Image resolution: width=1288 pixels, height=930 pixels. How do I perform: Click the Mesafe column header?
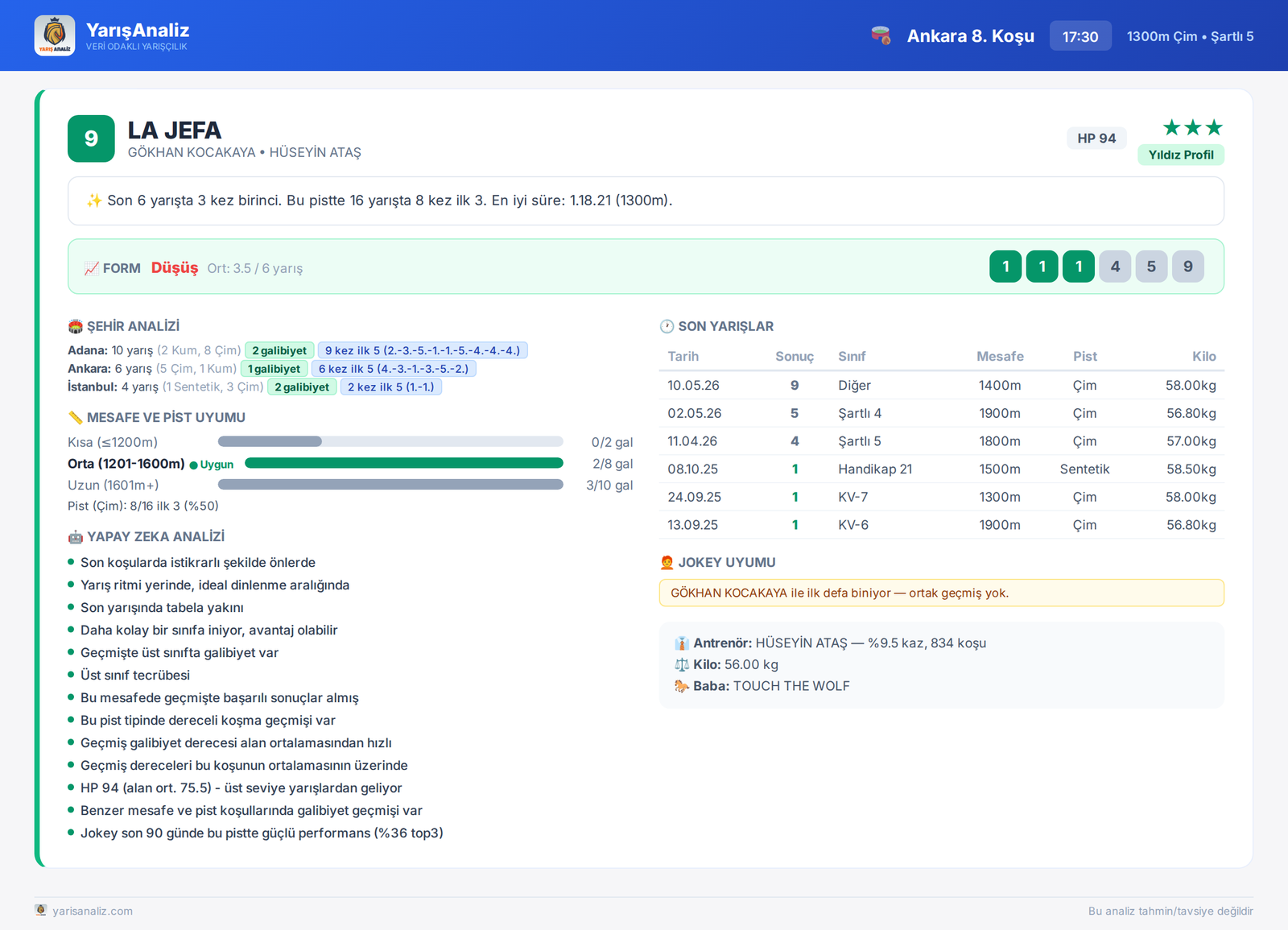pos(1000,357)
